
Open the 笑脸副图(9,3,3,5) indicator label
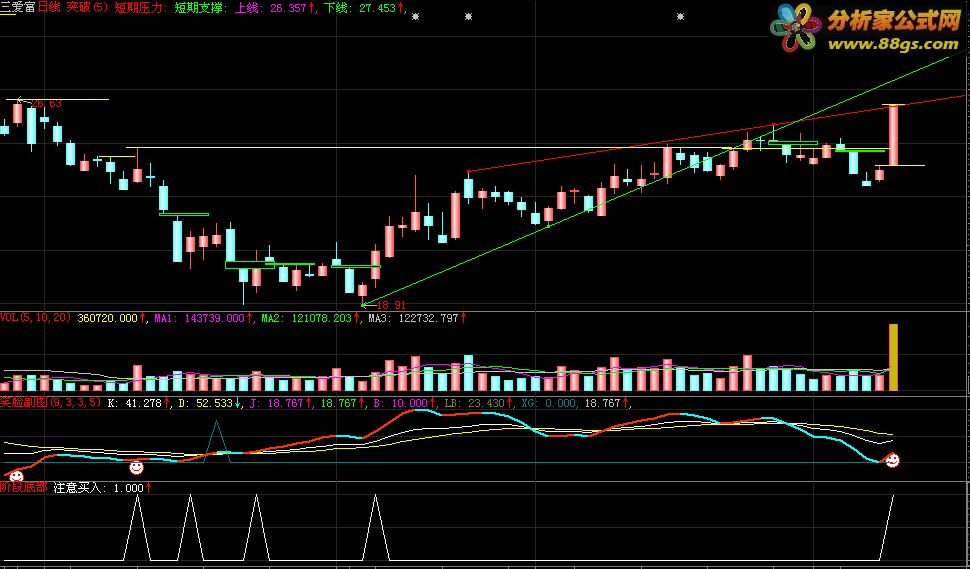point(50,403)
